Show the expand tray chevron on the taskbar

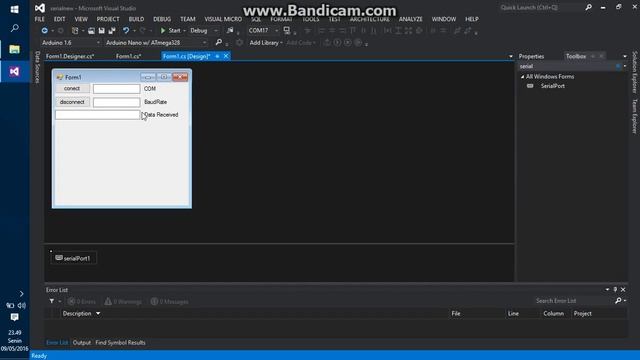21,293
